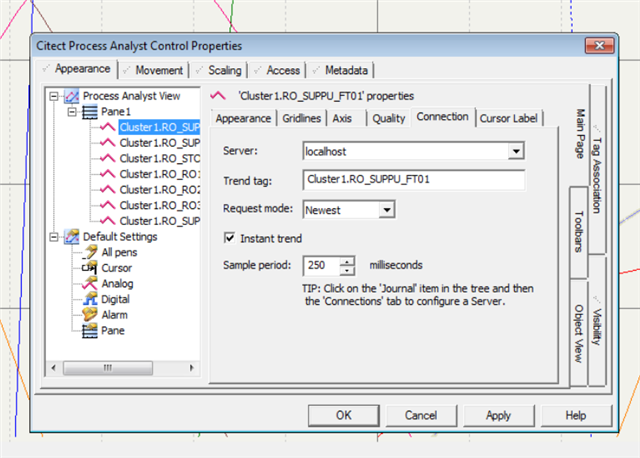The width and height of the screenshot is (640, 458).
Task: Click the Analog pen icon
Action: (x=90, y=283)
